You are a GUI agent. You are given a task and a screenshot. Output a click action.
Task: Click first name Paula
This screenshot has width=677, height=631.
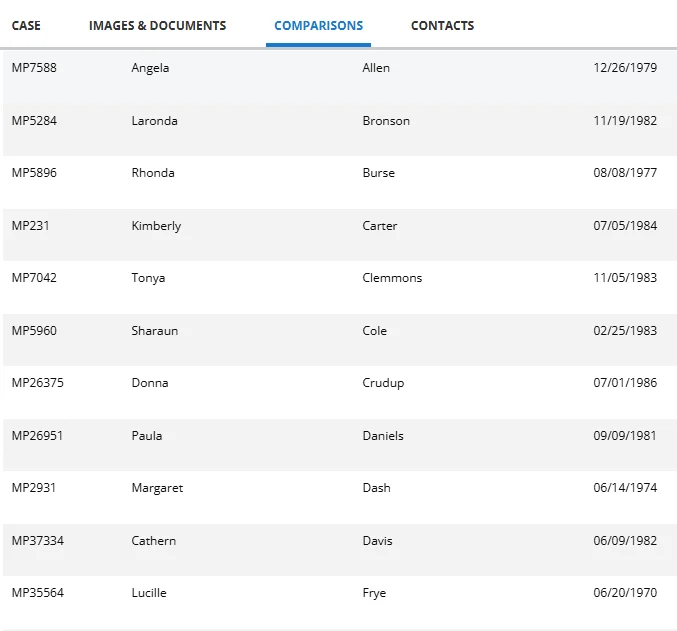[x=147, y=436]
